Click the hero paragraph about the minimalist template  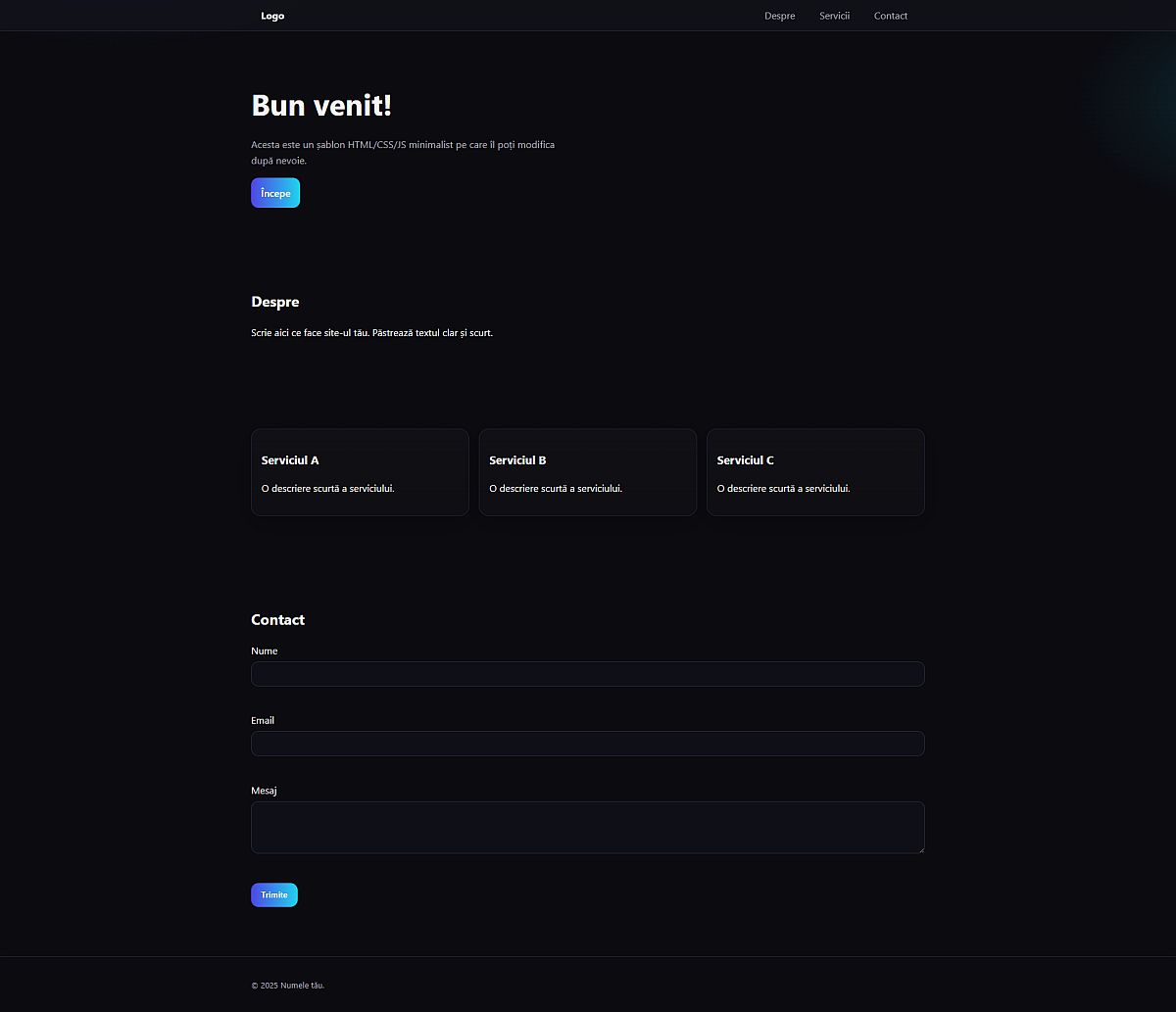pos(403,152)
